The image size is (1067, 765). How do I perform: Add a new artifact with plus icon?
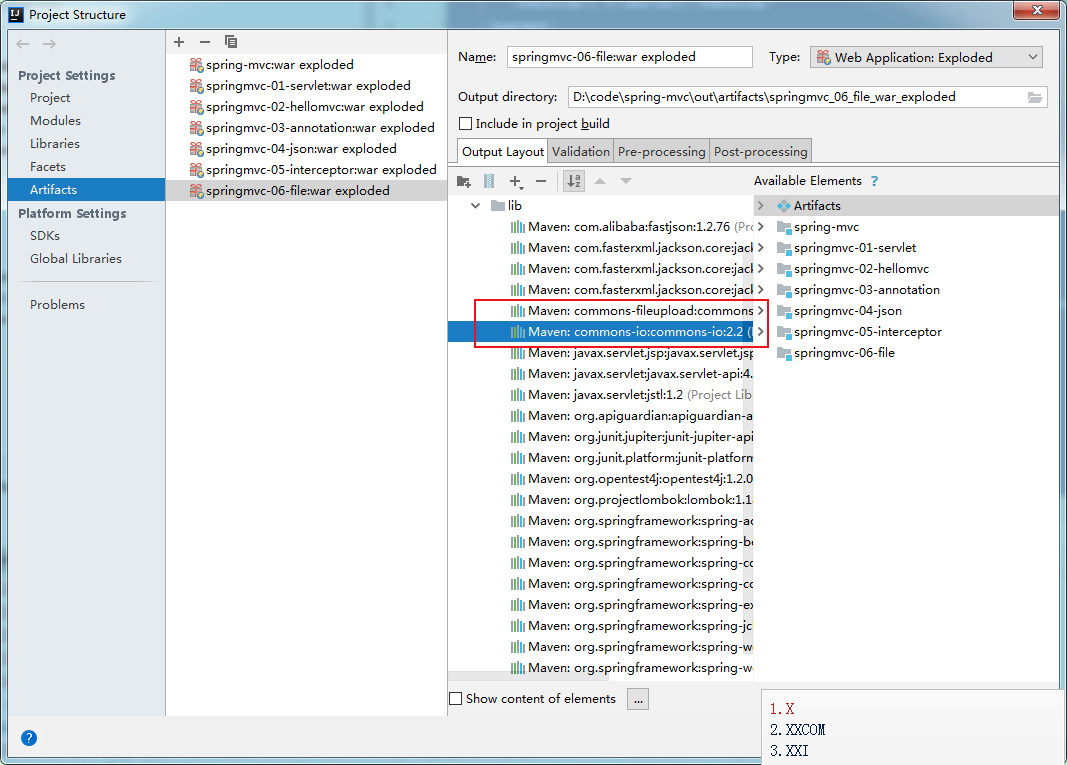[x=179, y=42]
